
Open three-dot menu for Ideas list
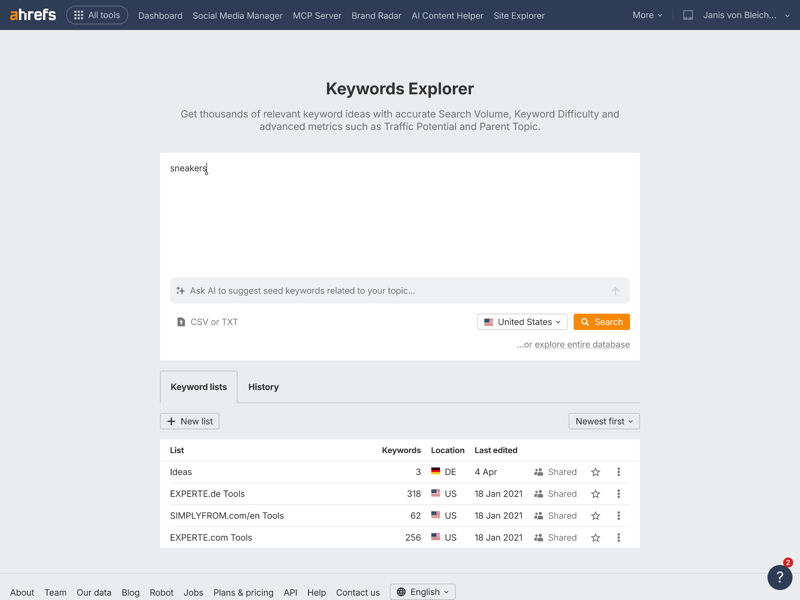(x=618, y=472)
